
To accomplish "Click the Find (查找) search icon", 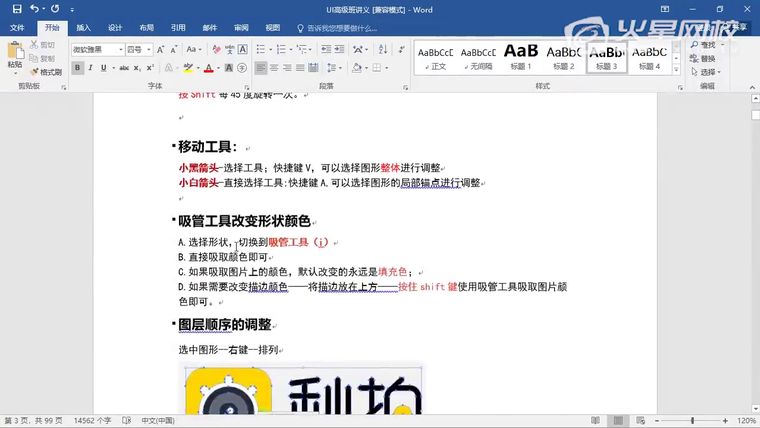I will coord(705,45).
